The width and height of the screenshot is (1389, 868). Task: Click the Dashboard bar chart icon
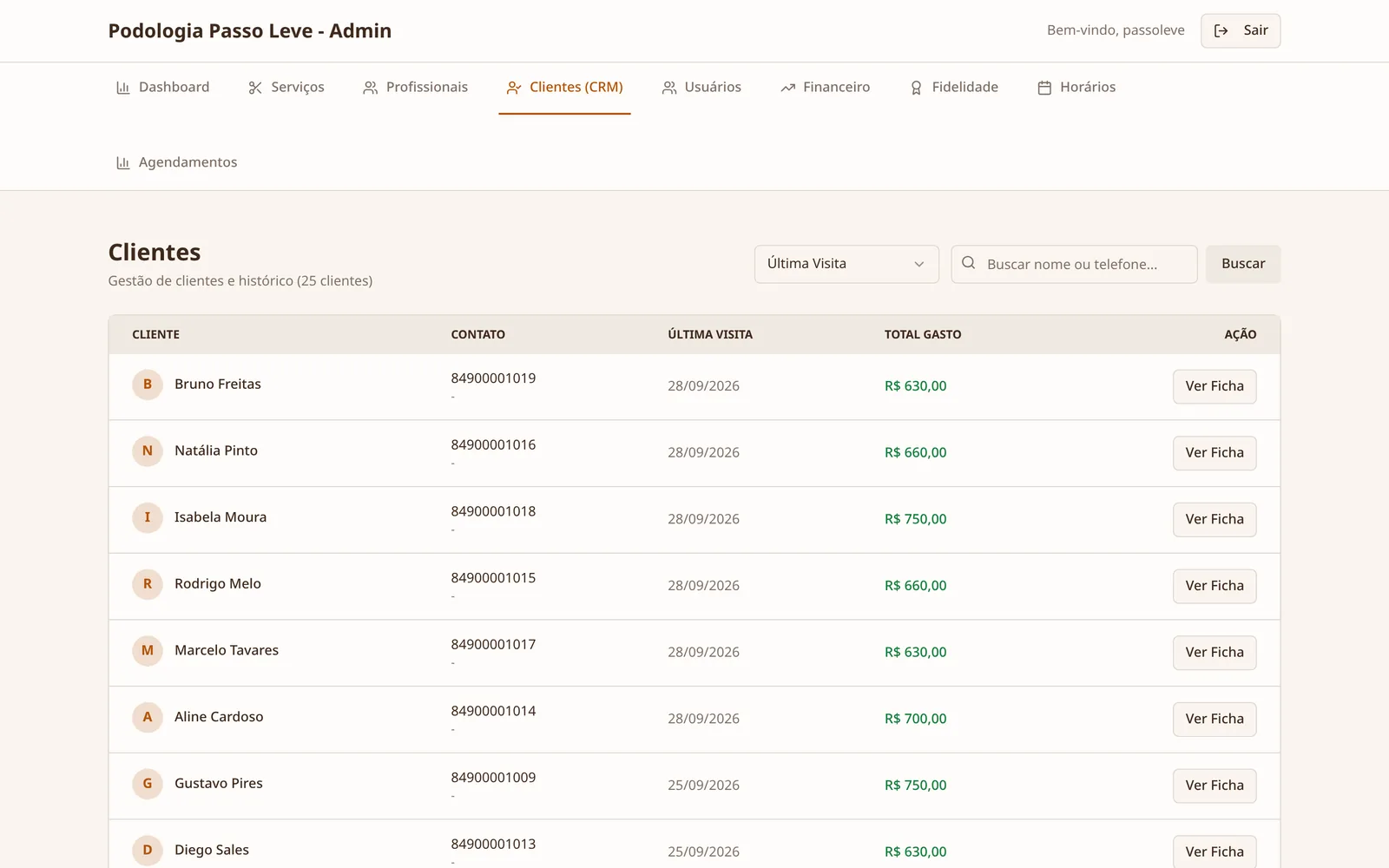123,88
